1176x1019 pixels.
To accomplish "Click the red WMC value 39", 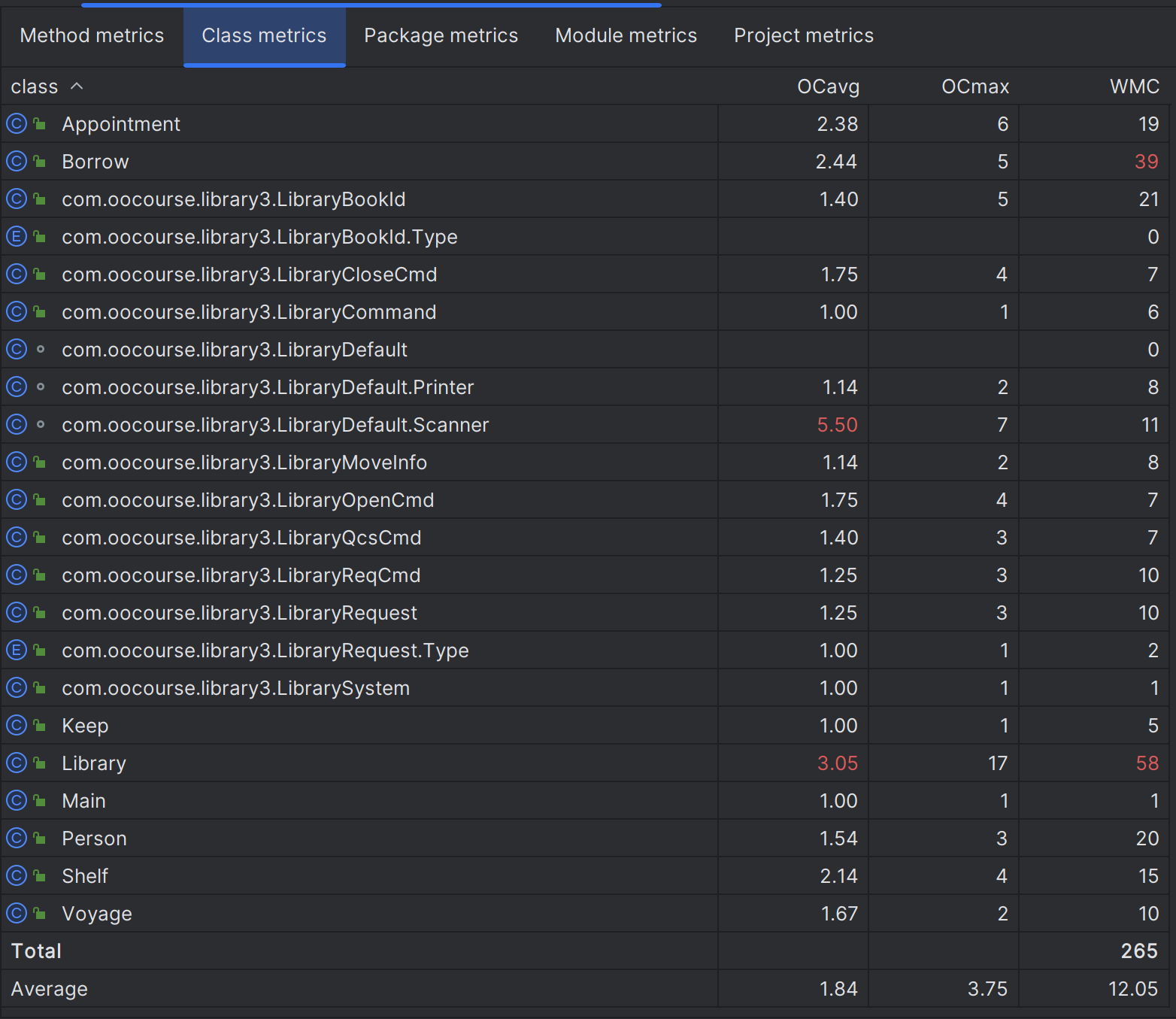I will click(1147, 162).
